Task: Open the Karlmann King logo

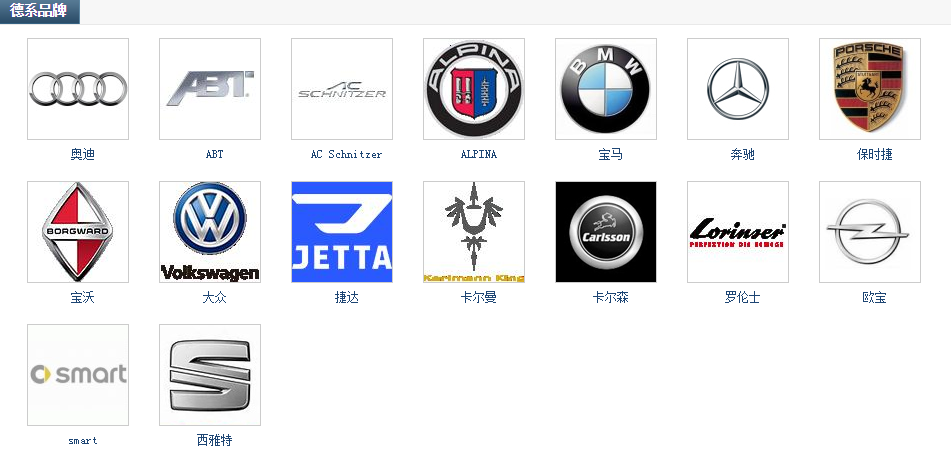Action: tap(474, 232)
